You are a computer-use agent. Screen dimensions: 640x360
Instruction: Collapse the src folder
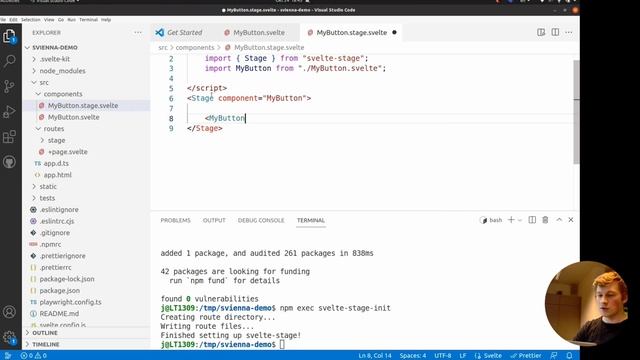[87, 82]
